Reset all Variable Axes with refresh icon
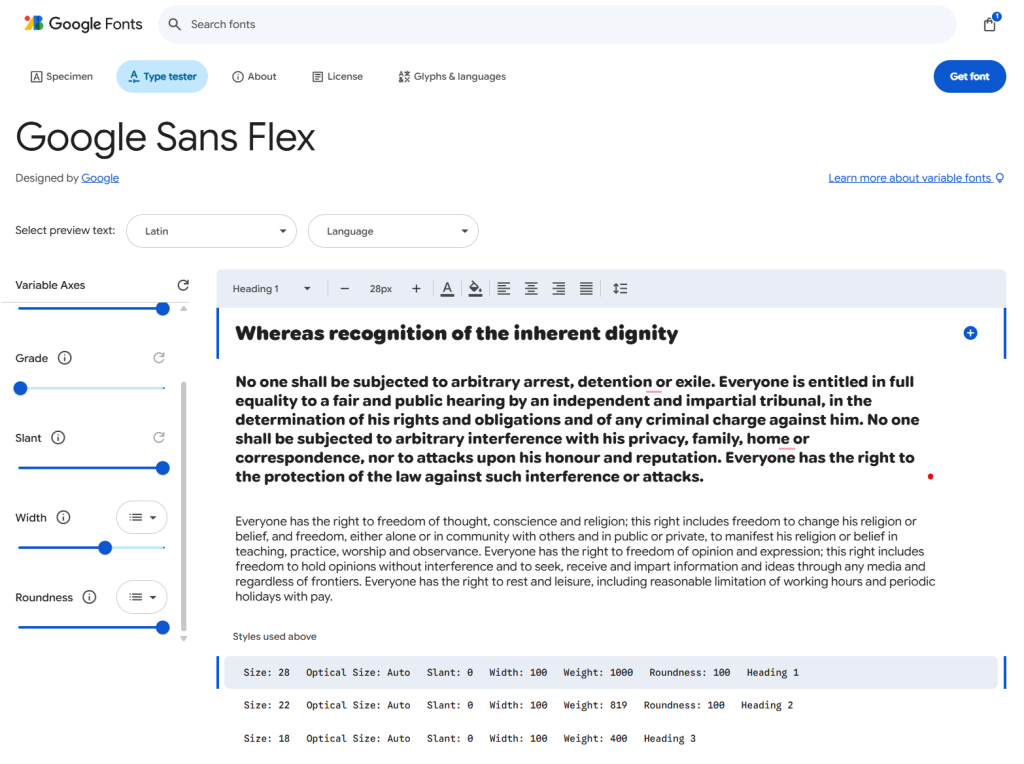The image size is (1024, 764). pos(183,285)
